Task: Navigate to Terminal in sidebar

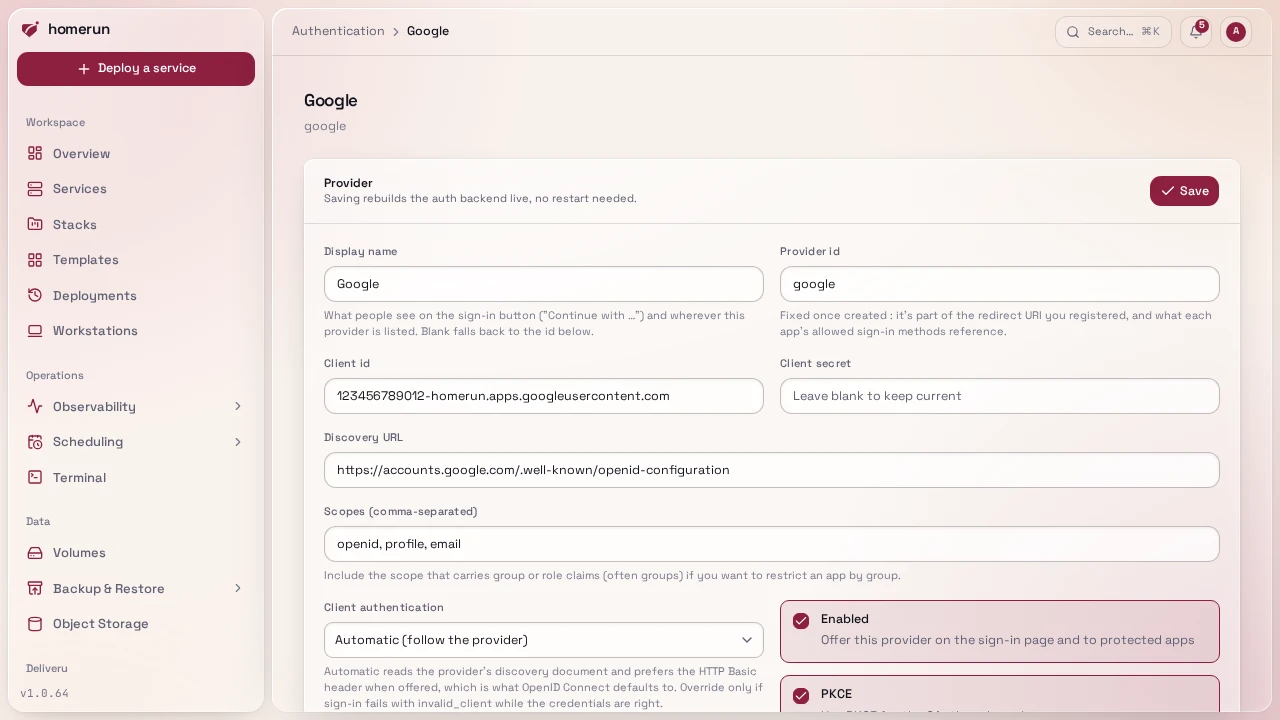Action: click(136, 477)
